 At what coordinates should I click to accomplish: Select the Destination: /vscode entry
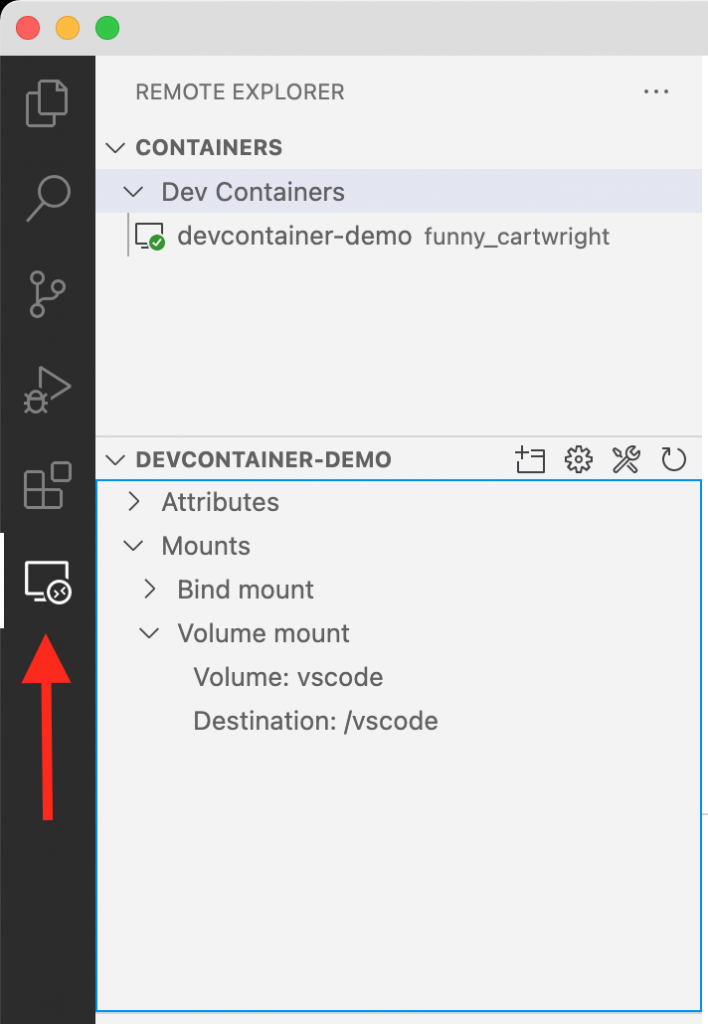(x=315, y=721)
